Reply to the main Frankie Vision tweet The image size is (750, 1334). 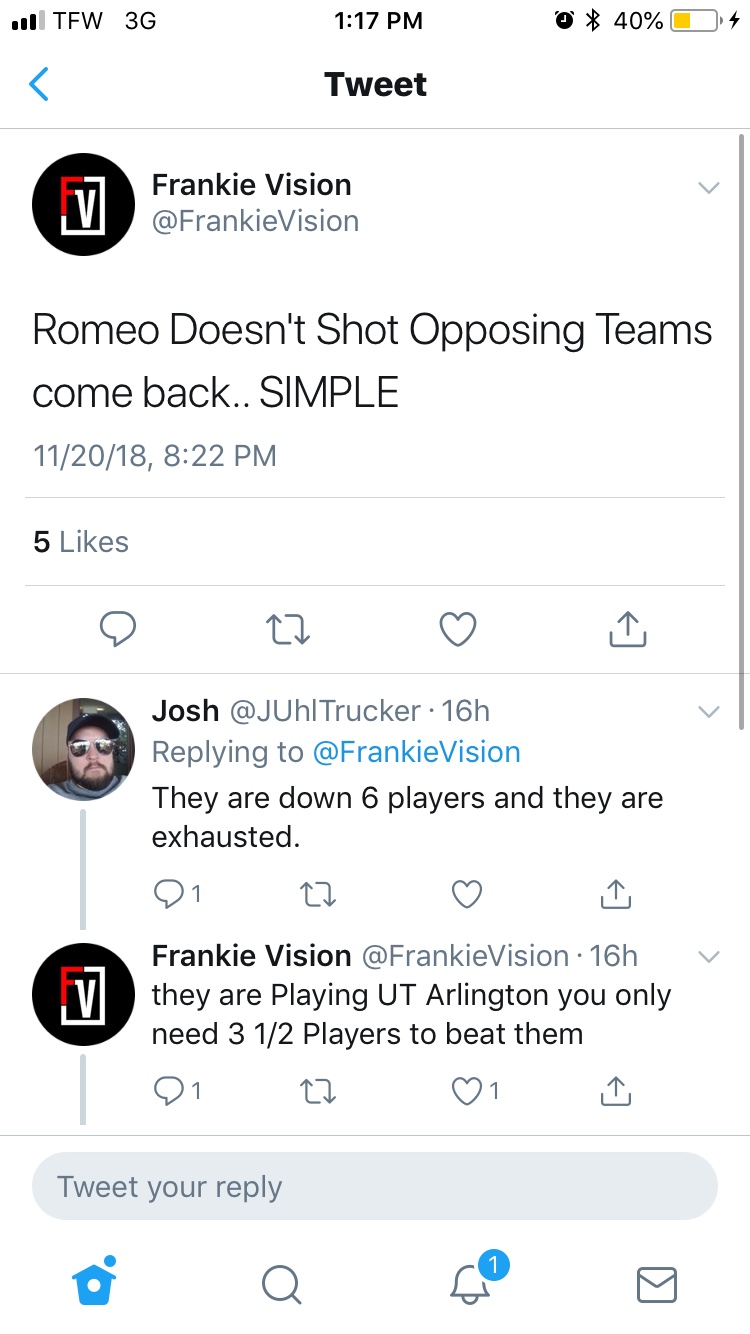click(x=118, y=629)
